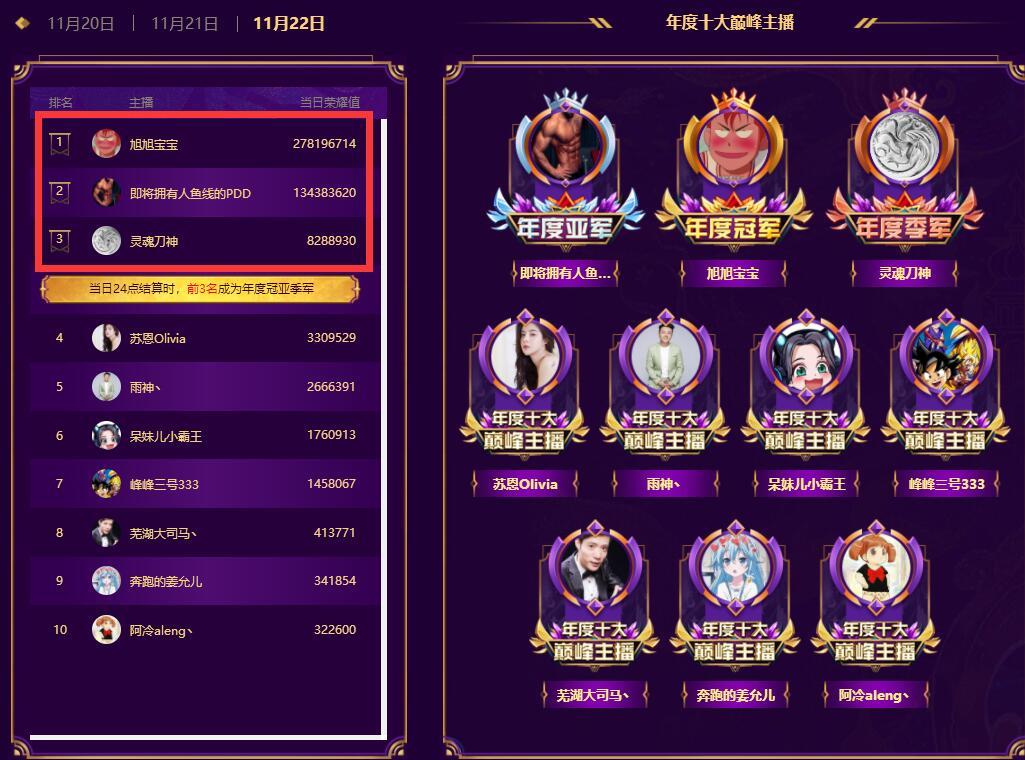Click the white vertical scrollbar of the ranking

pyautogui.click(x=384, y=428)
